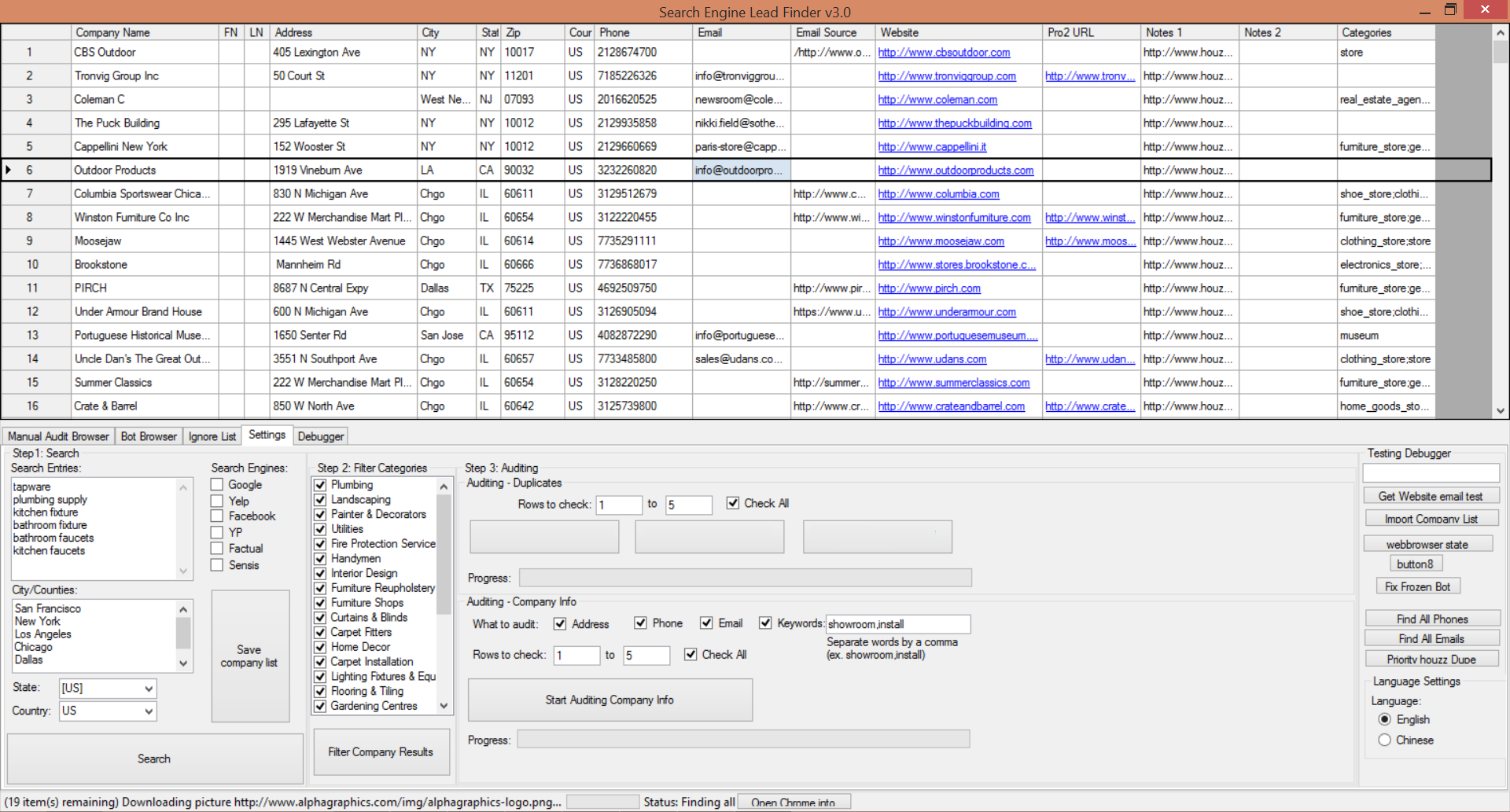The height and width of the screenshot is (812, 1510).
Task: Uncheck the Address audit checkbox
Action: [x=560, y=624]
